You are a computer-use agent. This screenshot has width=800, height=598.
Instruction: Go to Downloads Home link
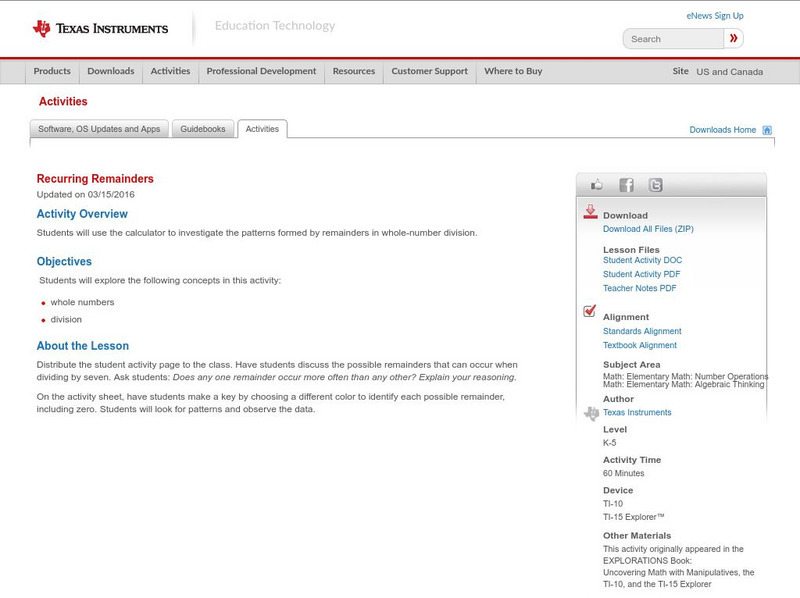[722, 130]
